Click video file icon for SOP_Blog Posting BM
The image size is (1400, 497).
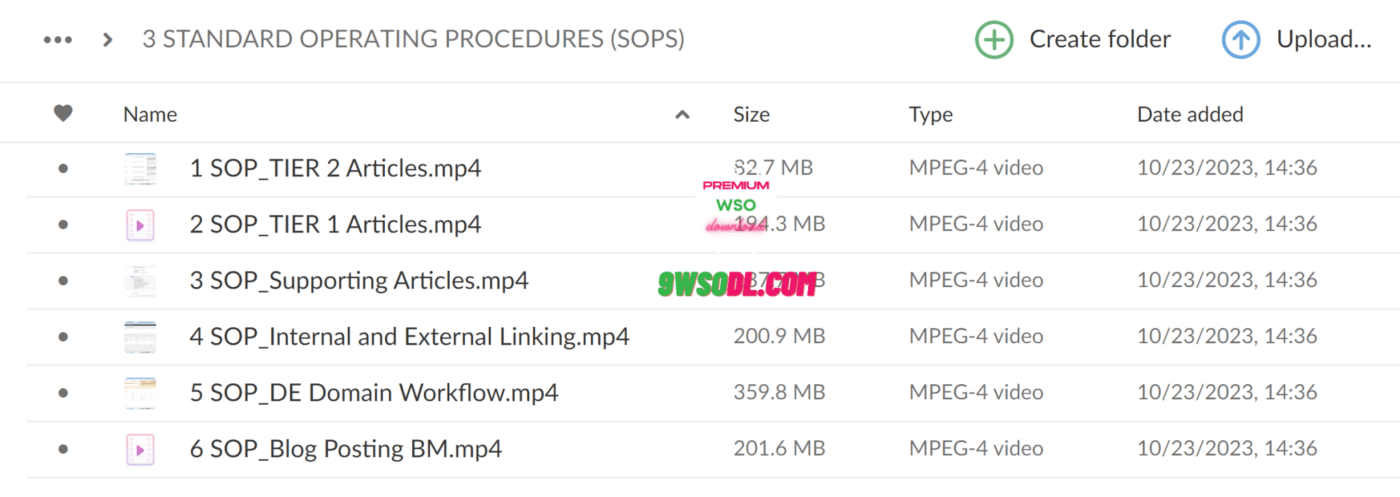pos(140,449)
